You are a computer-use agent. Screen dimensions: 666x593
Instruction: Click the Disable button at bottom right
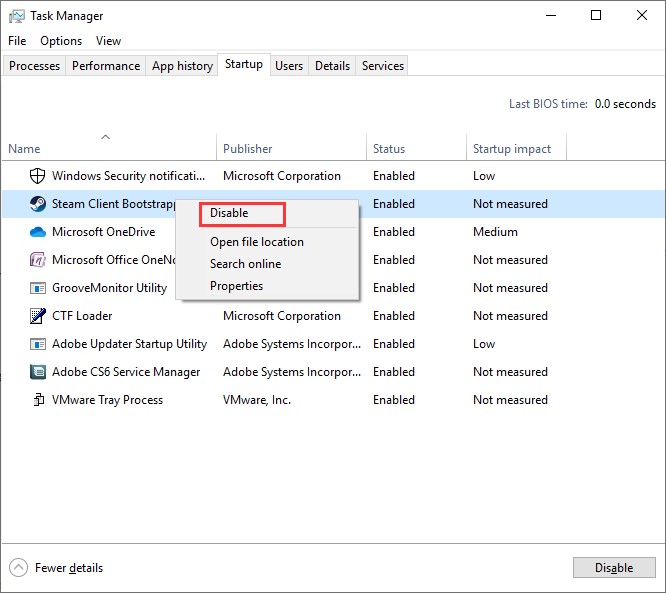click(614, 568)
